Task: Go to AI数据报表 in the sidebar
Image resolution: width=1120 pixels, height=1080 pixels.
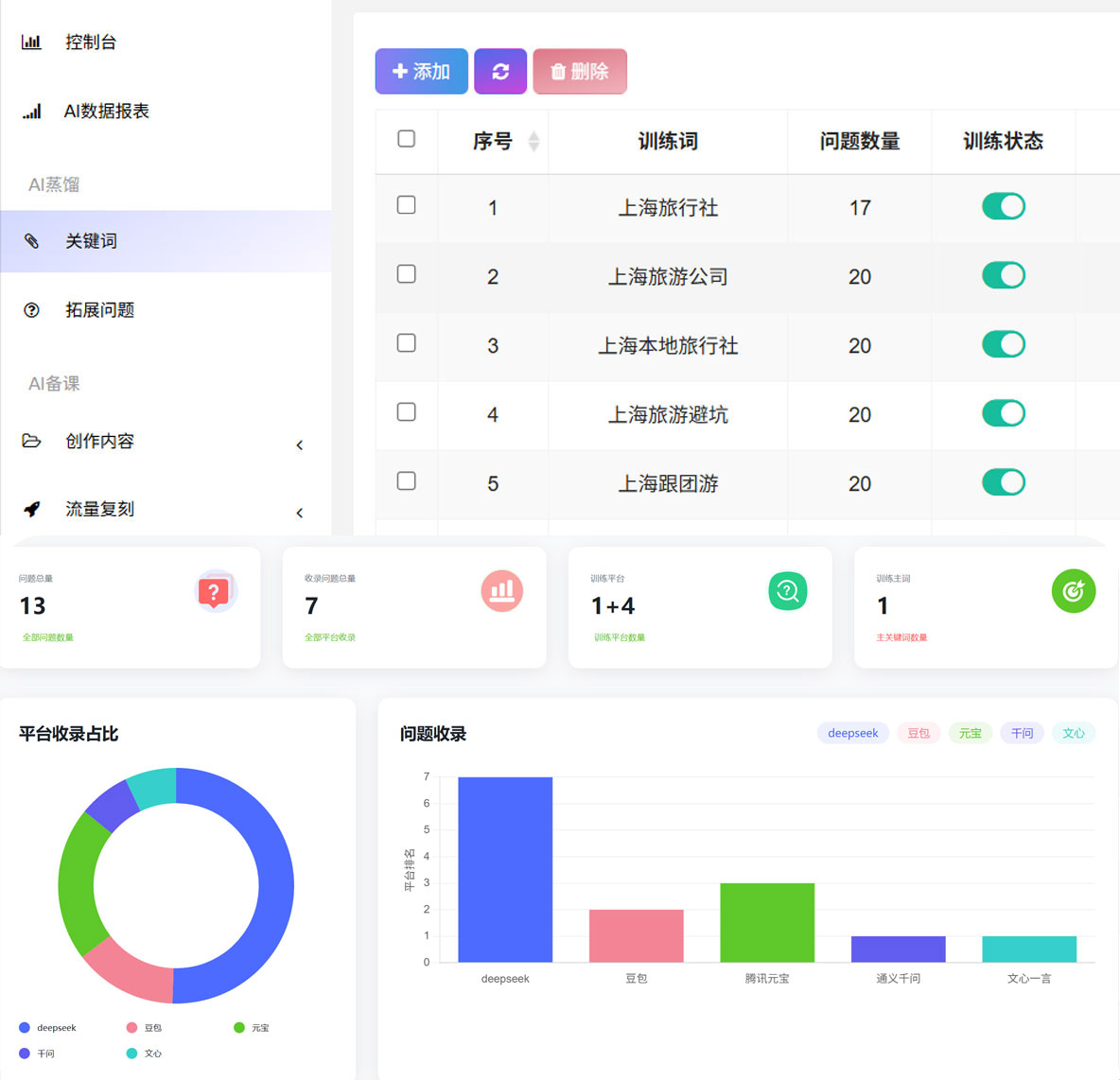Action: click(x=106, y=111)
